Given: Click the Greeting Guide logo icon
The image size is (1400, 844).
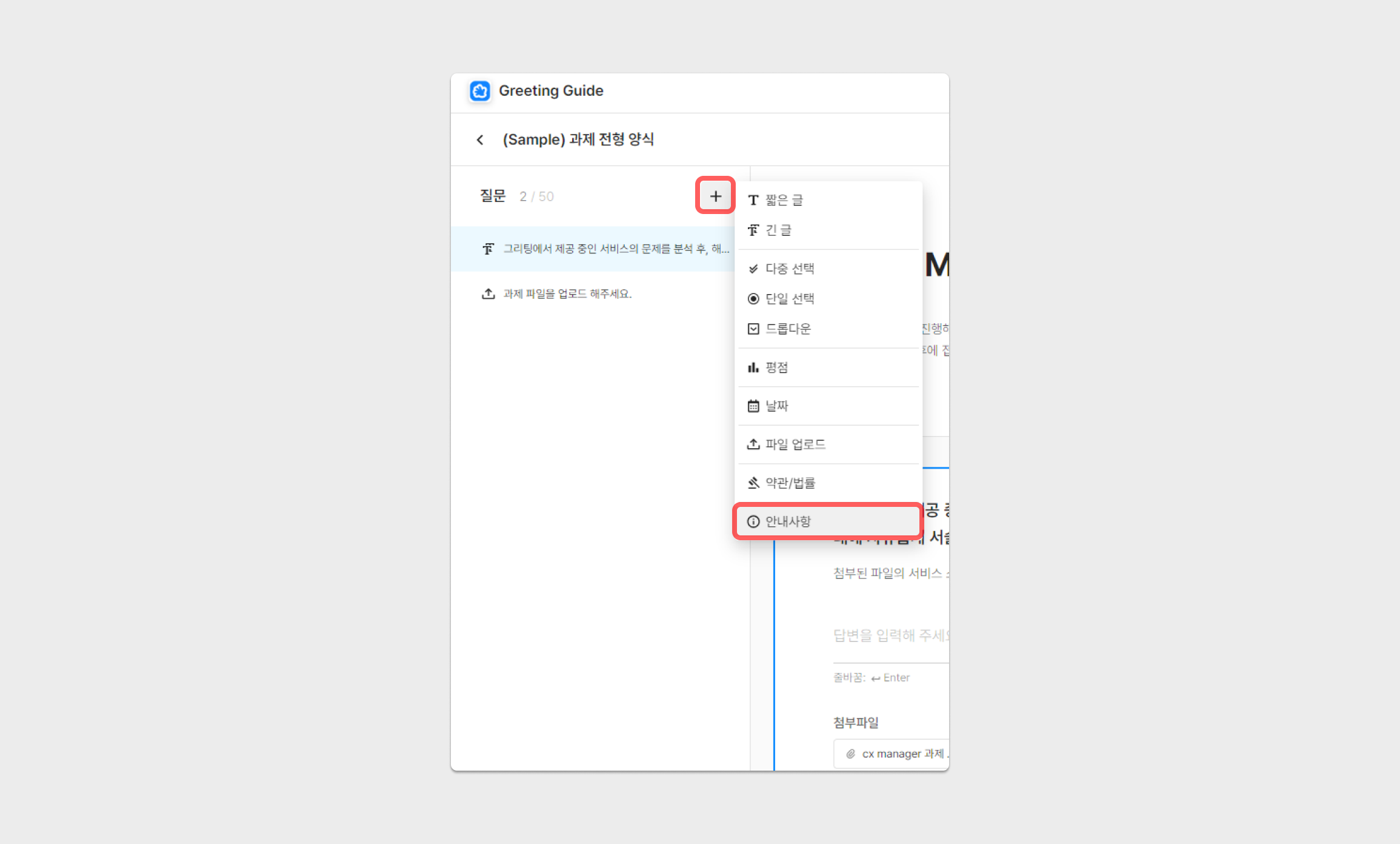Looking at the screenshot, I should [x=480, y=91].
